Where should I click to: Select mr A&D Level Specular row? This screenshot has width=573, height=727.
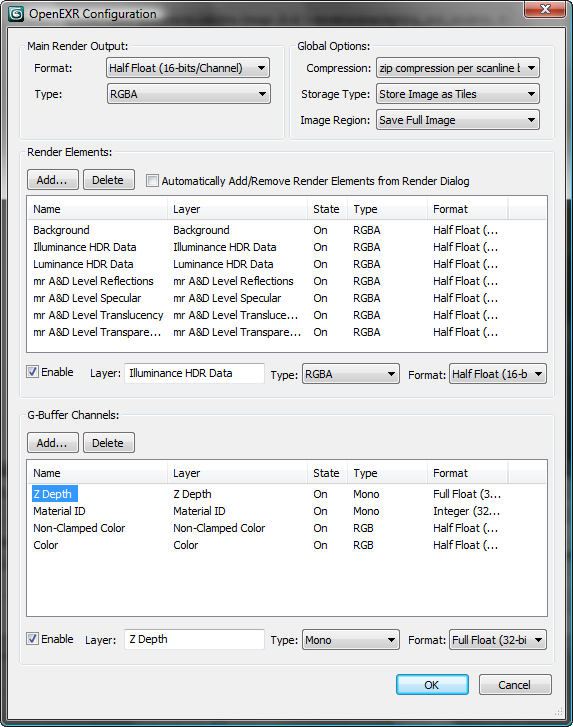coord(286,298)
